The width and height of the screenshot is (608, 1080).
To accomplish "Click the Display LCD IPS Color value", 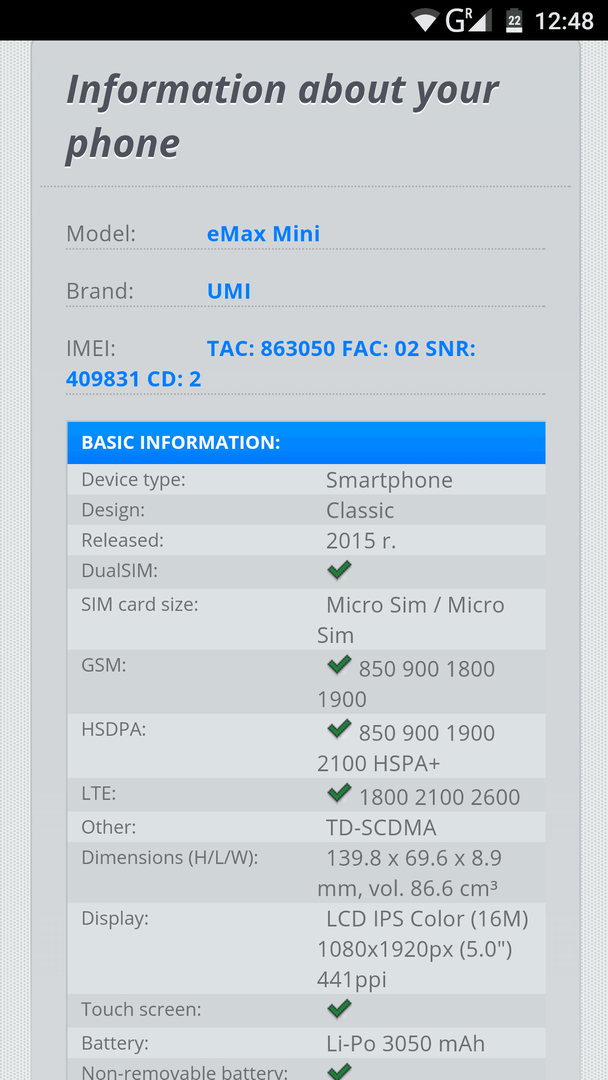I will [x=422, y=948].
